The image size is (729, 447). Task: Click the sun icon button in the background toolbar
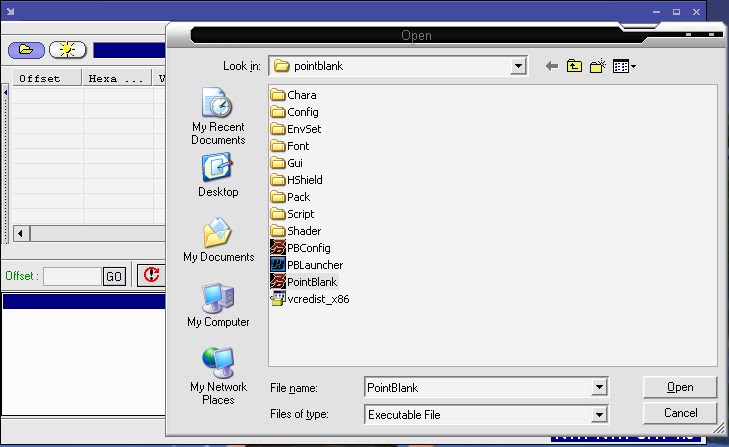(67, 50)
